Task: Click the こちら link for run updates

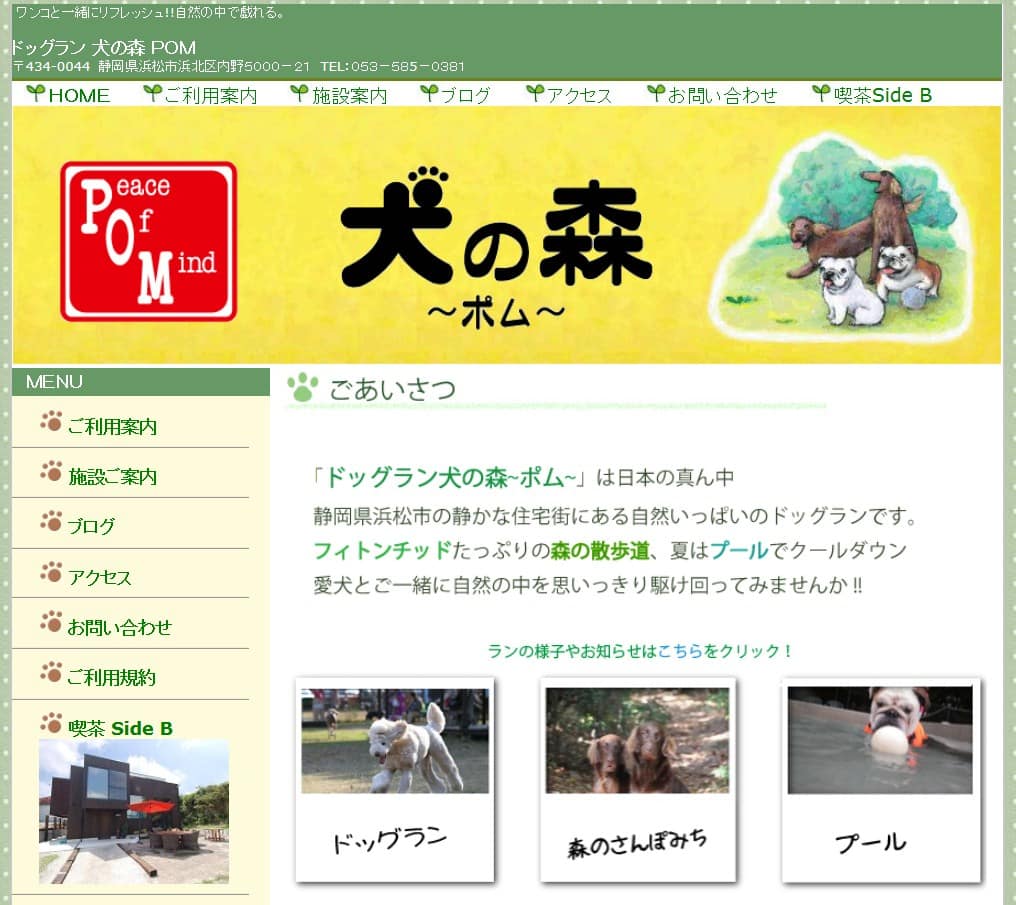Action: [x=679, y=651]
